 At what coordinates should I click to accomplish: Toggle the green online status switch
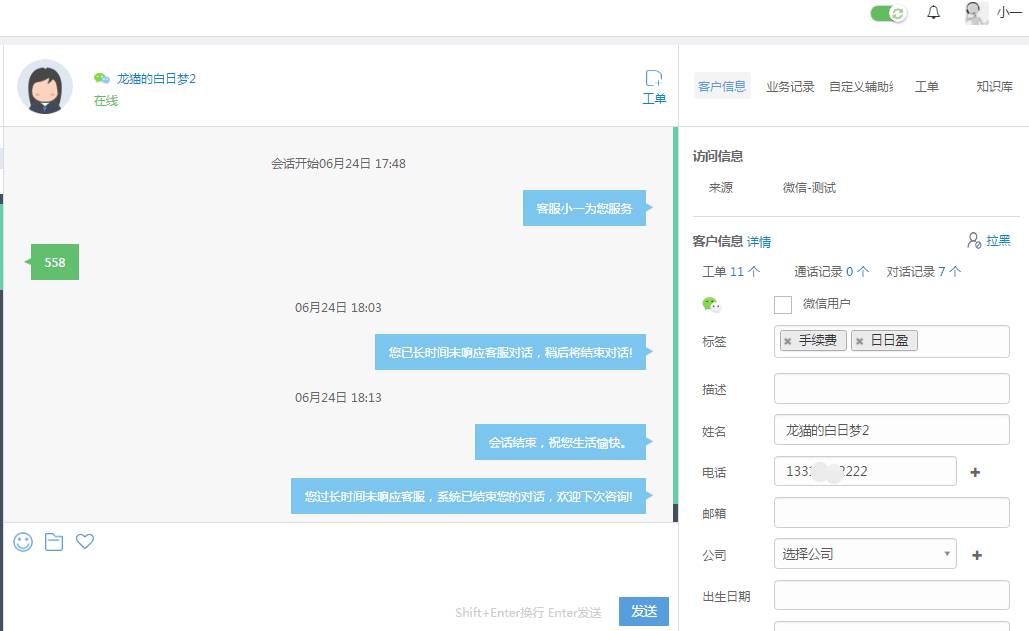(887, 13)
